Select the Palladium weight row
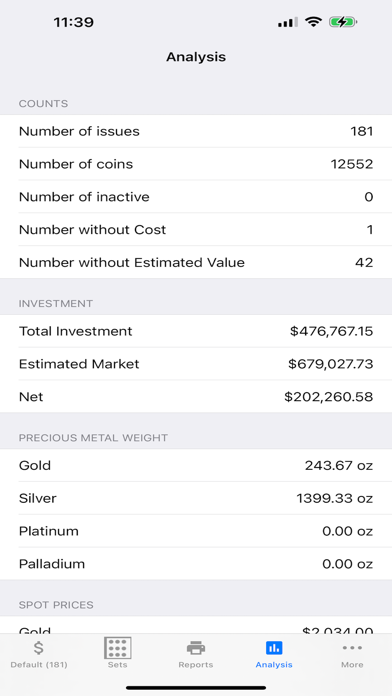Image resolution: width=392 pixels, height=696 pixels. tap(196, 564)
